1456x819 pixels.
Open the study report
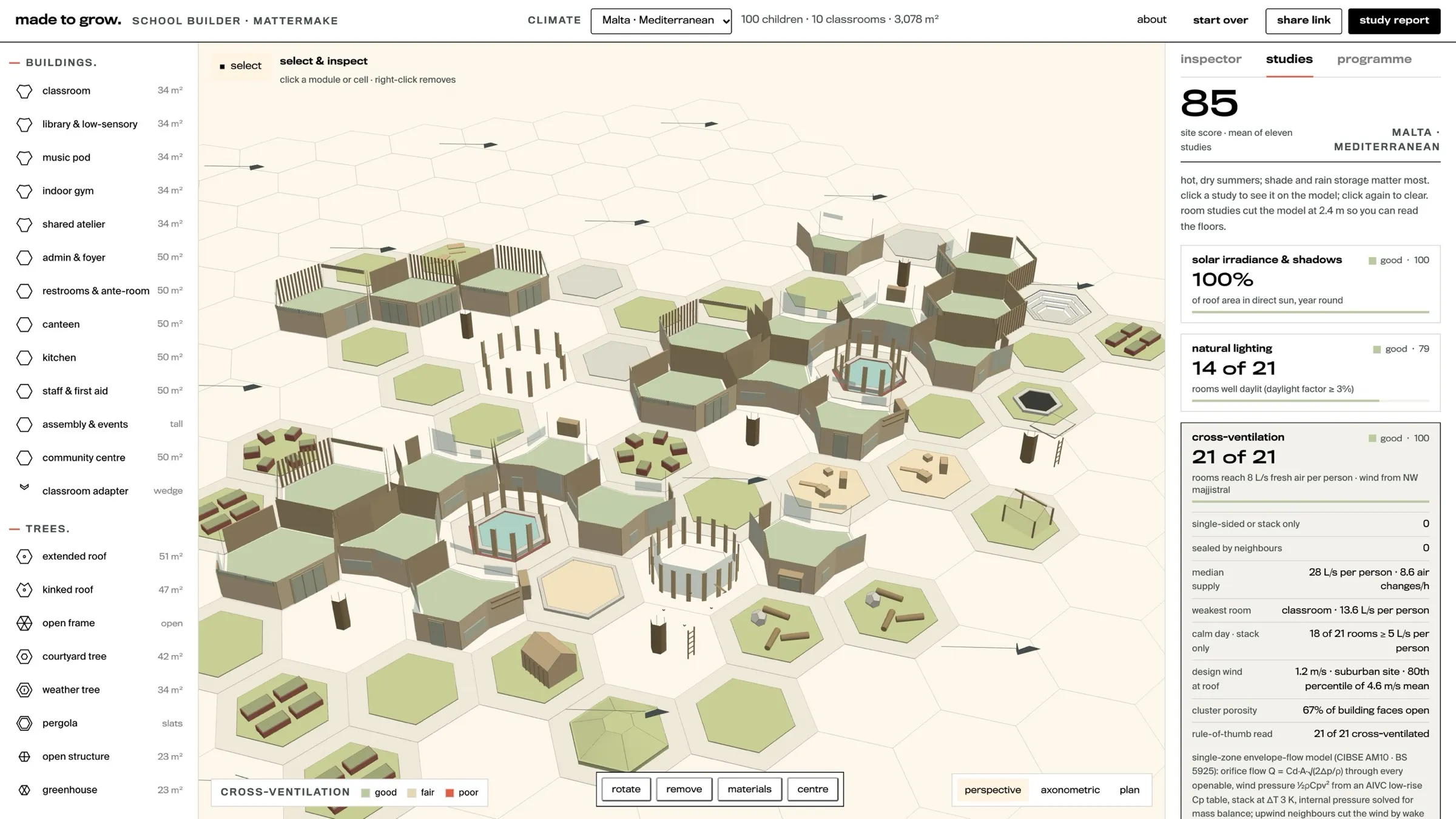pos(1394,21)
